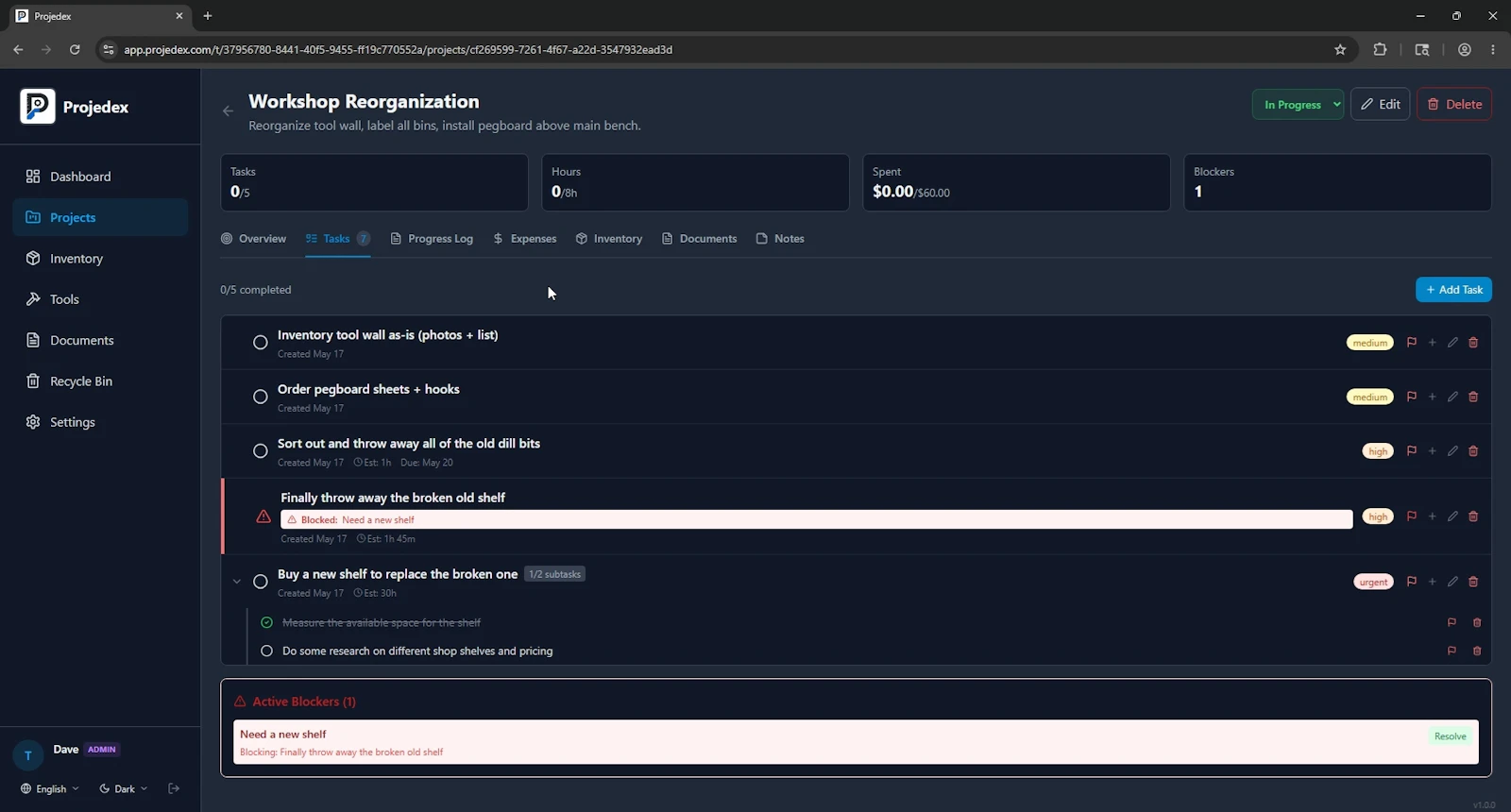Go to Dashboard in sidebar
This screenshot has height=812, width=1511.
(100, 177)
